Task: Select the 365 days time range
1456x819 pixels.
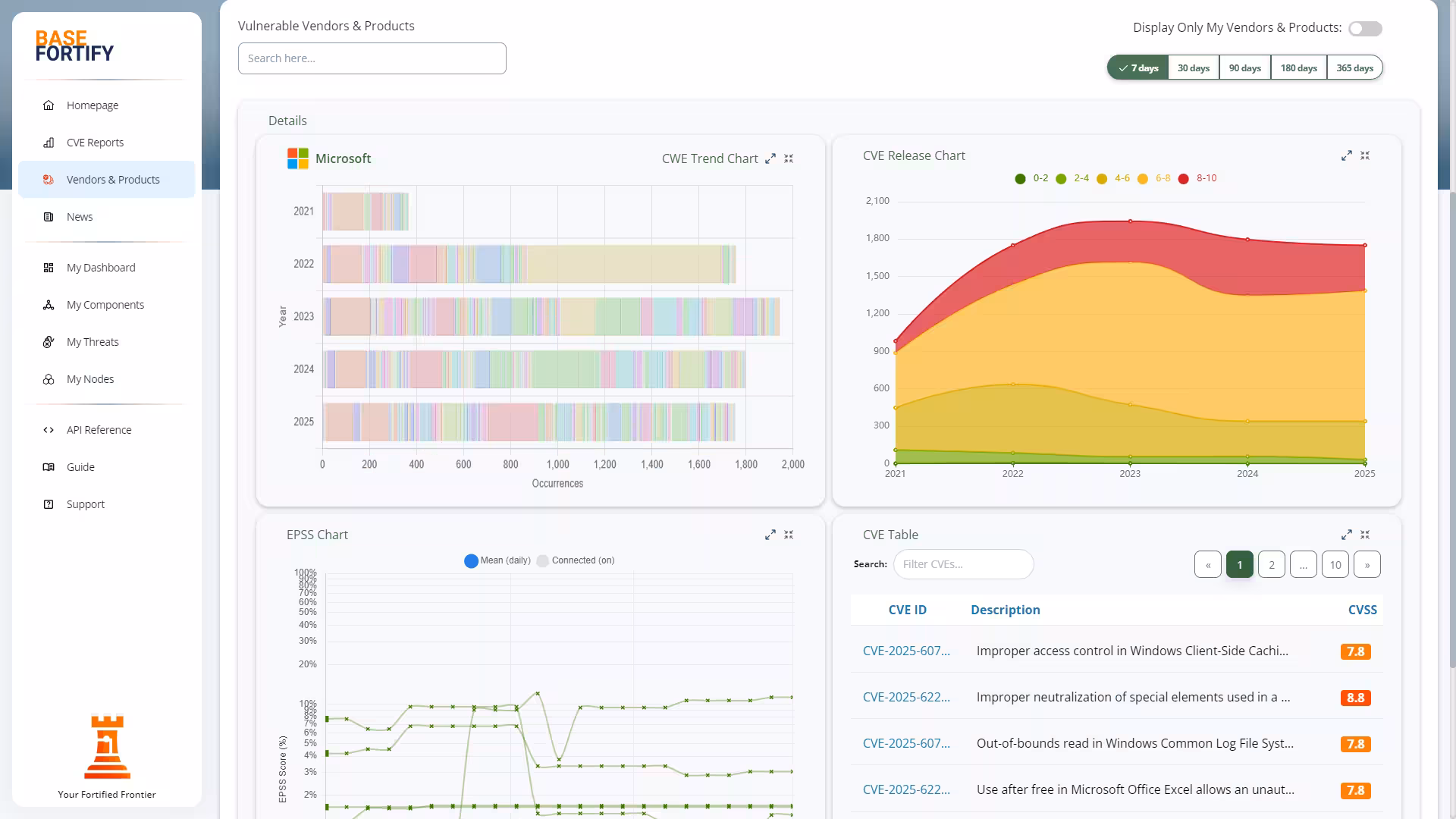Action: (x=1354, y=67)
